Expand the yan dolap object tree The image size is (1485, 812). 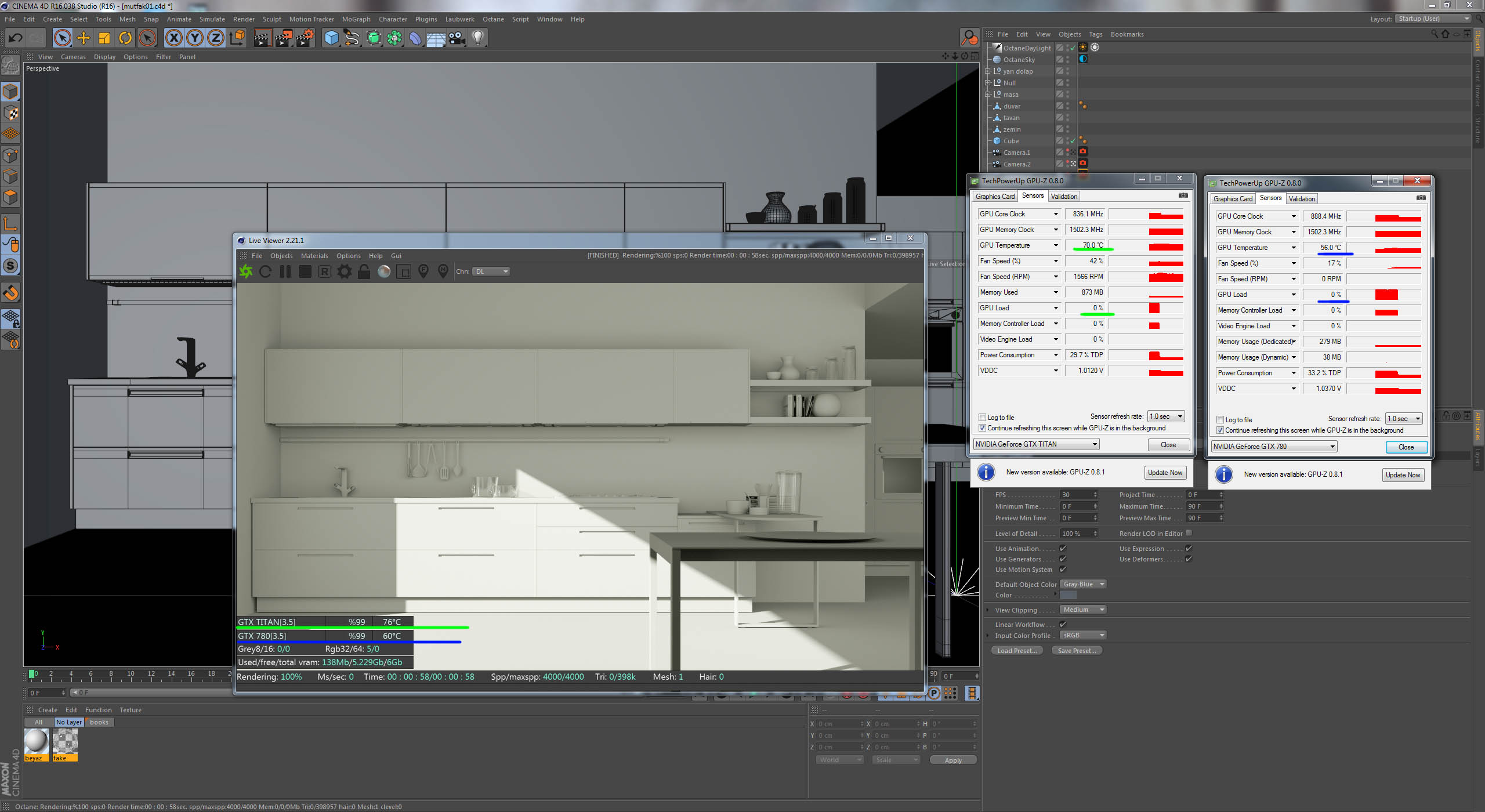coord(987,71)
